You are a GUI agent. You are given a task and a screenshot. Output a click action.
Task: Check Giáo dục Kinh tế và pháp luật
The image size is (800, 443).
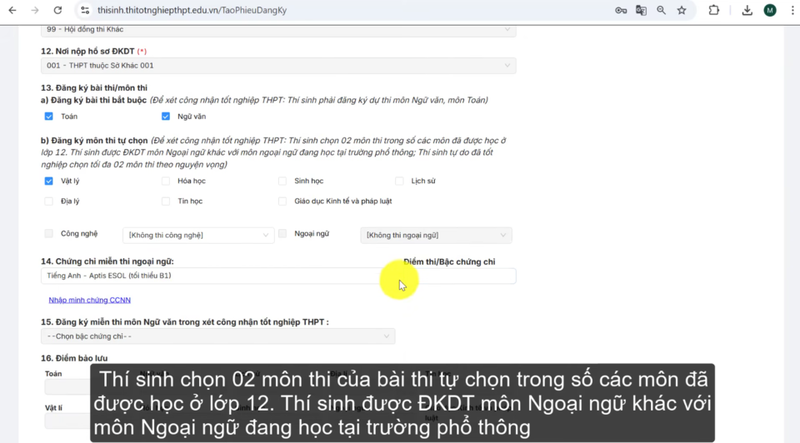282,201
